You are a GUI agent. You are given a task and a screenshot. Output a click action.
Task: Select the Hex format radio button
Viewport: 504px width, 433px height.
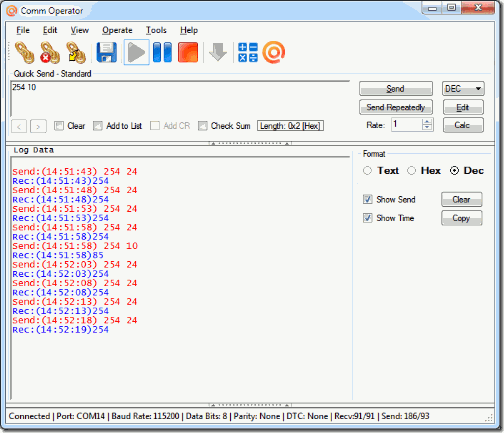pos(411,171)
